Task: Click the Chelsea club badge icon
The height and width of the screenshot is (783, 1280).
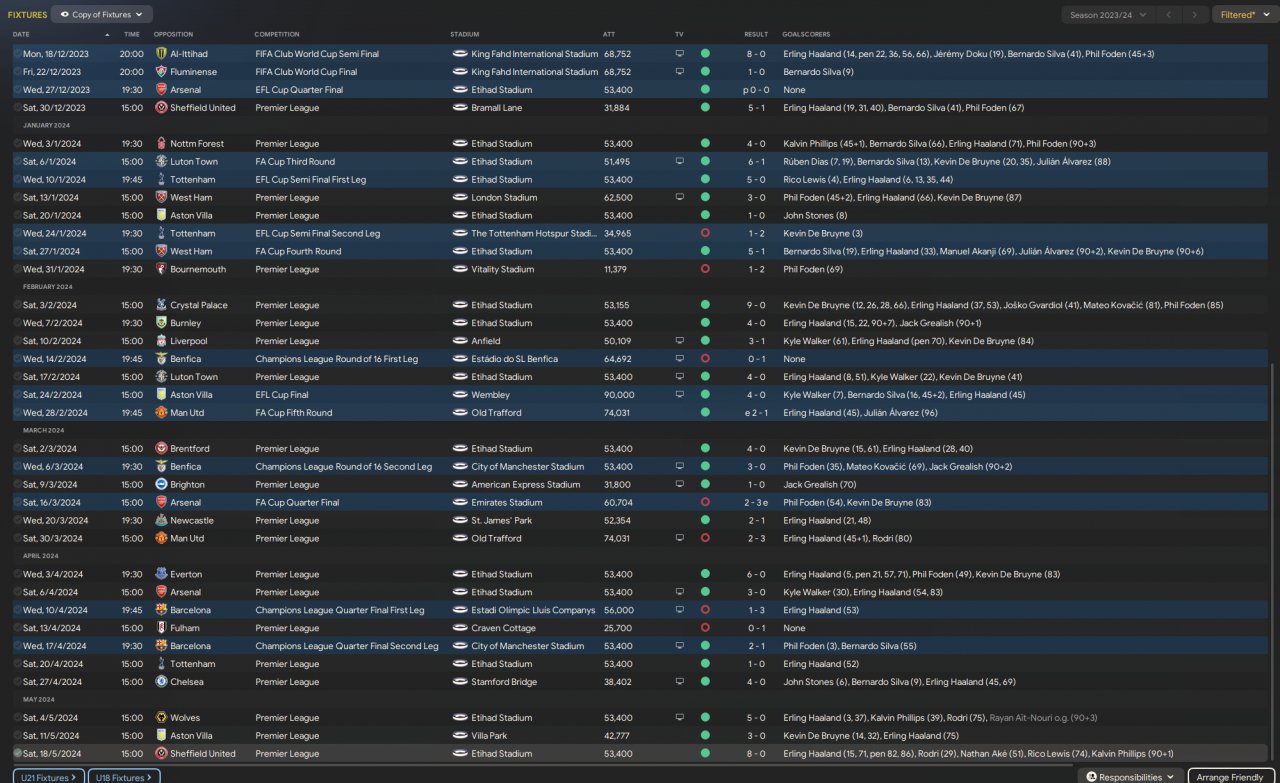Action: tap(161, 682)
